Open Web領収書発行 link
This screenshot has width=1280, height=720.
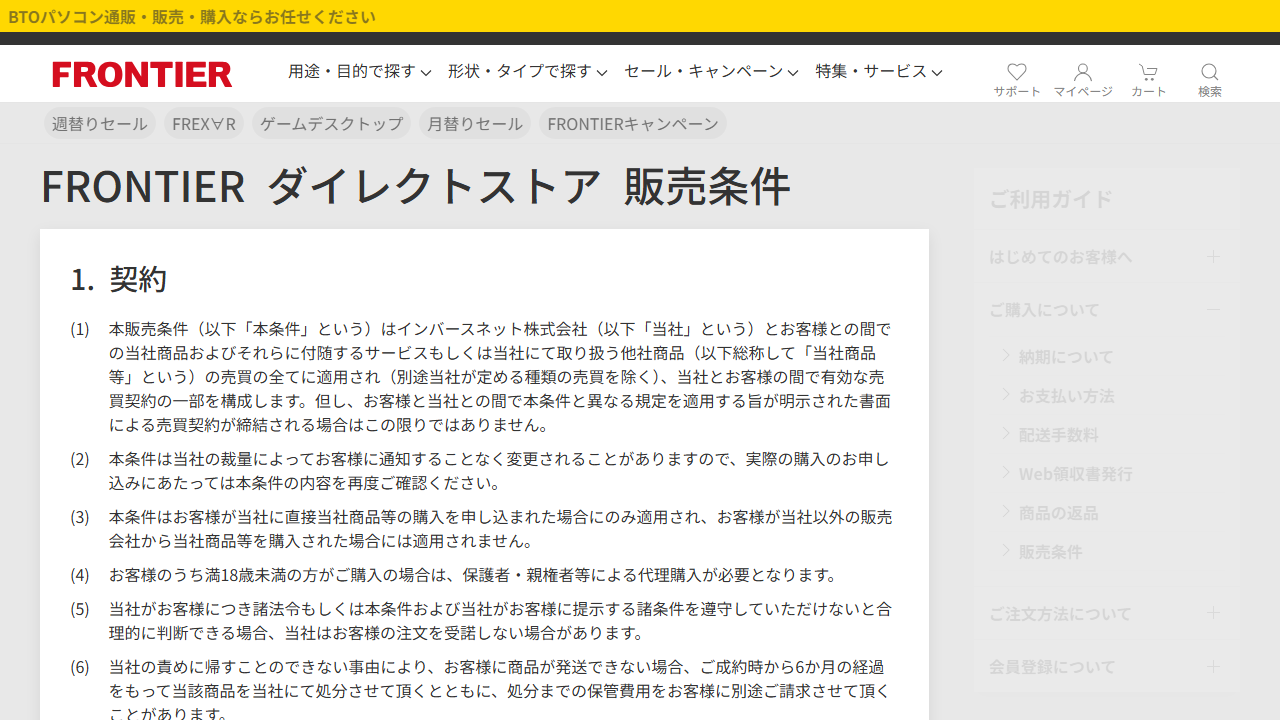1076,474
